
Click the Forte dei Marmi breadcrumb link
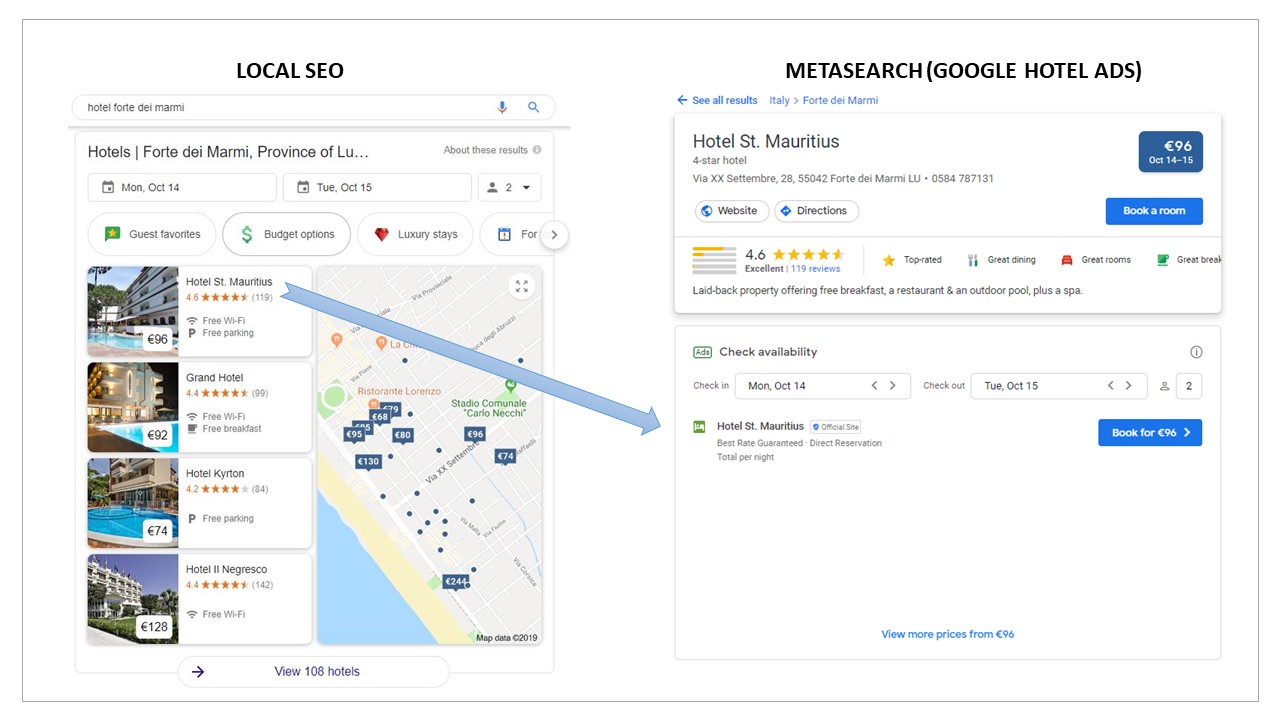point(840,100)
